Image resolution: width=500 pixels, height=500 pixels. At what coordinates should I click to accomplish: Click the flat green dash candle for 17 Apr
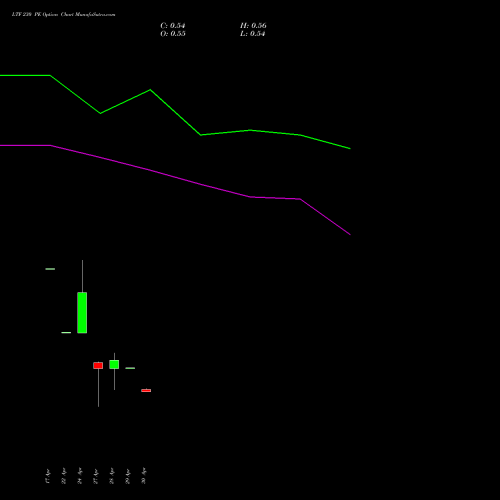pyautogui.click(x=50, y=269)
